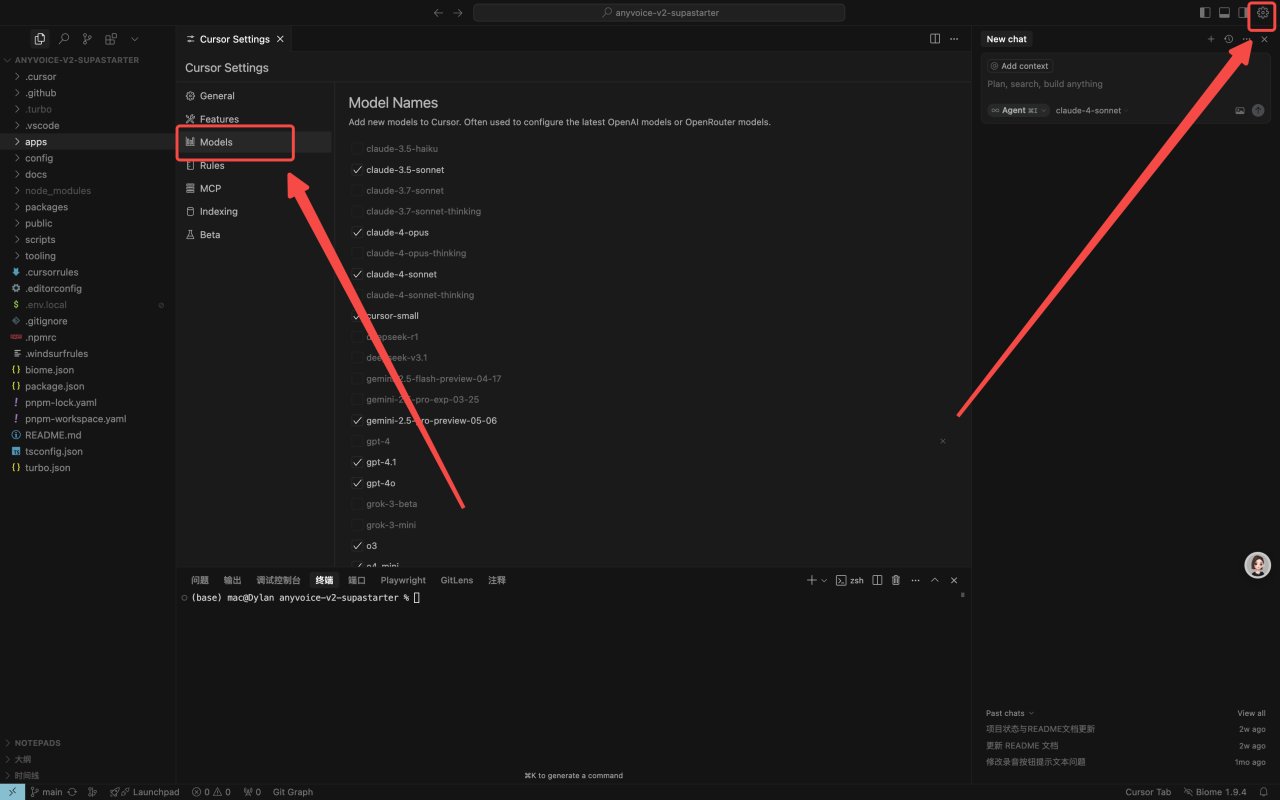Open the Source Control view icon

(x=87, y=39)
